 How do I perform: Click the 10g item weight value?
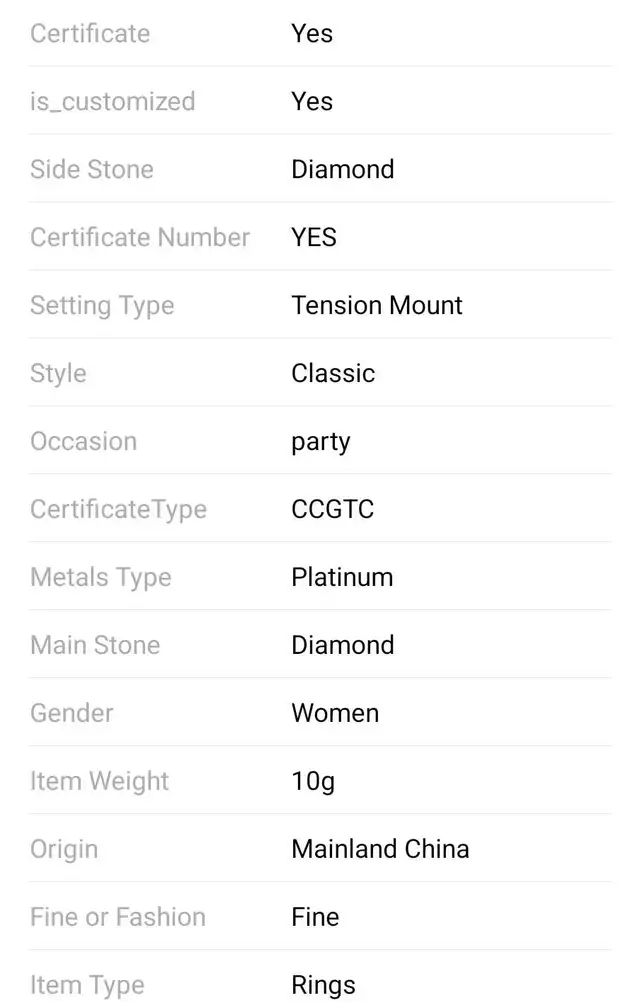(313, 782)
